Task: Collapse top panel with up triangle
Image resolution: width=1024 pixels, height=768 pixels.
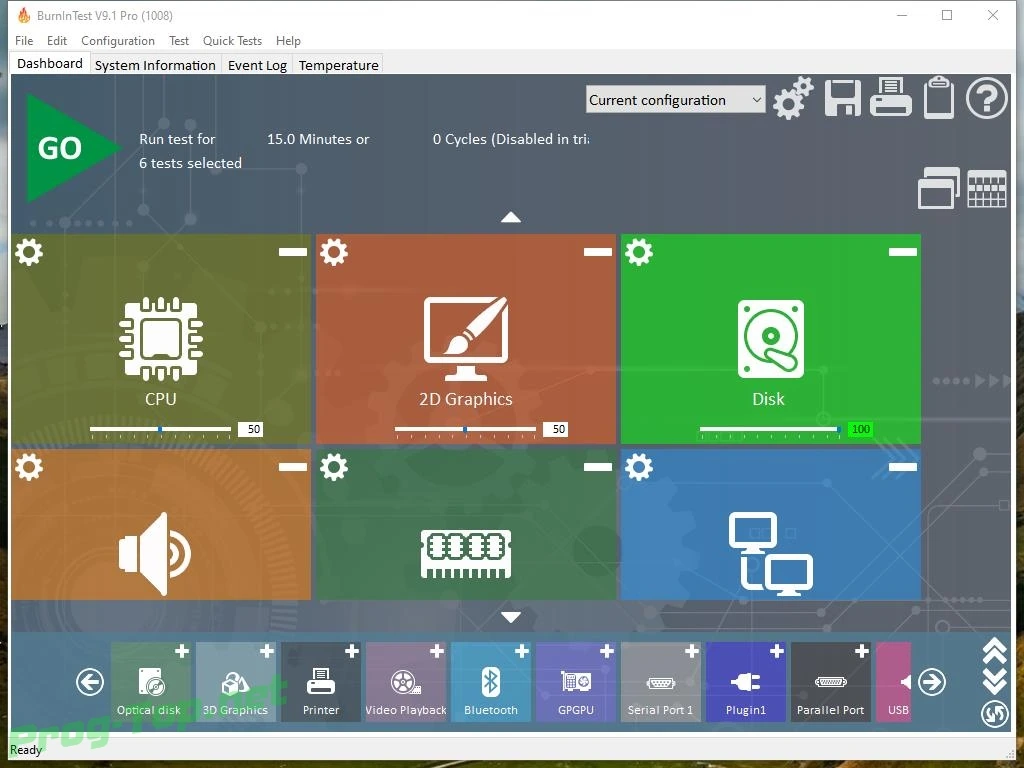Action: 511,217
